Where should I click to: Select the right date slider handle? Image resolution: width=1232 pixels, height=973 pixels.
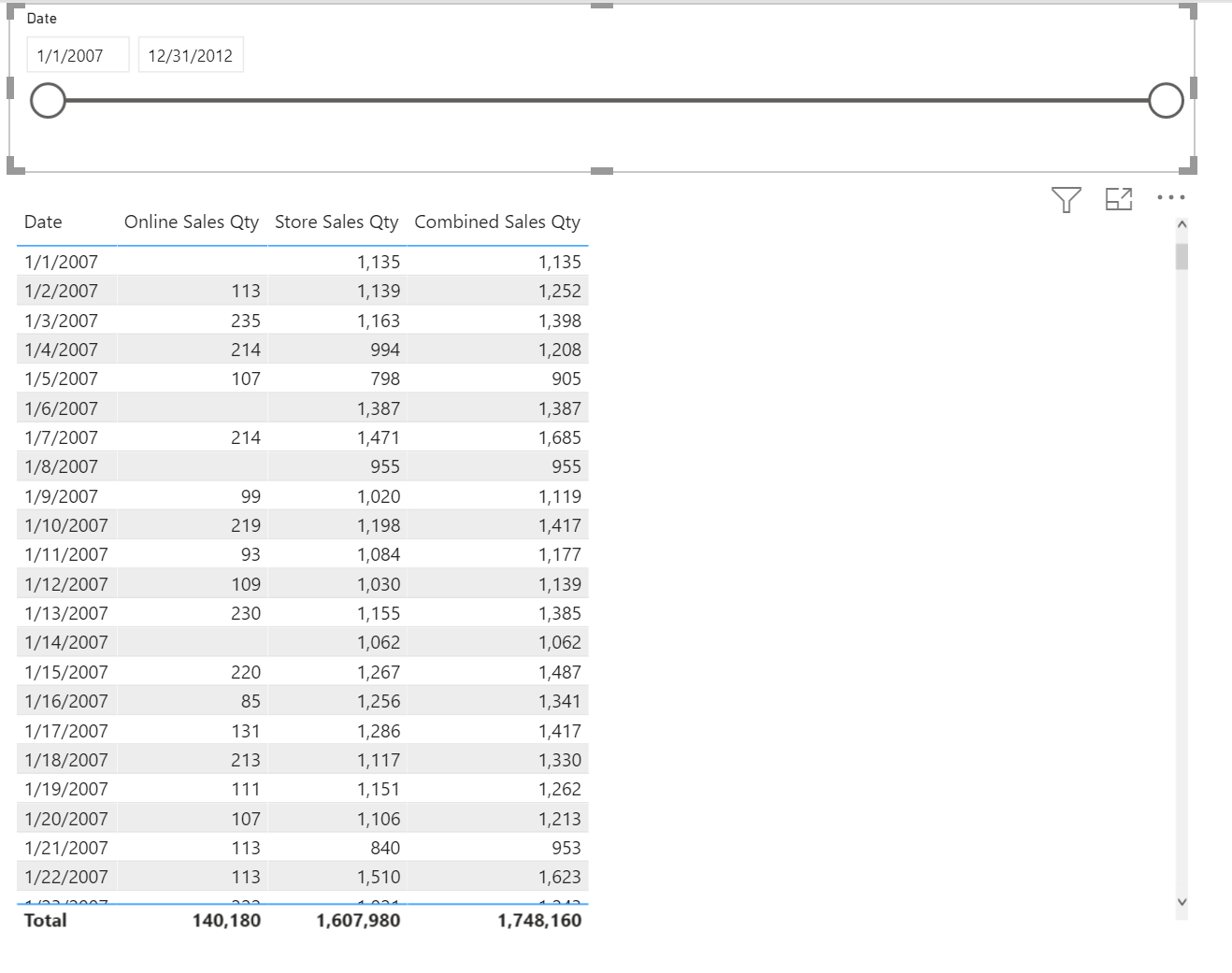tap(1166, 100)
